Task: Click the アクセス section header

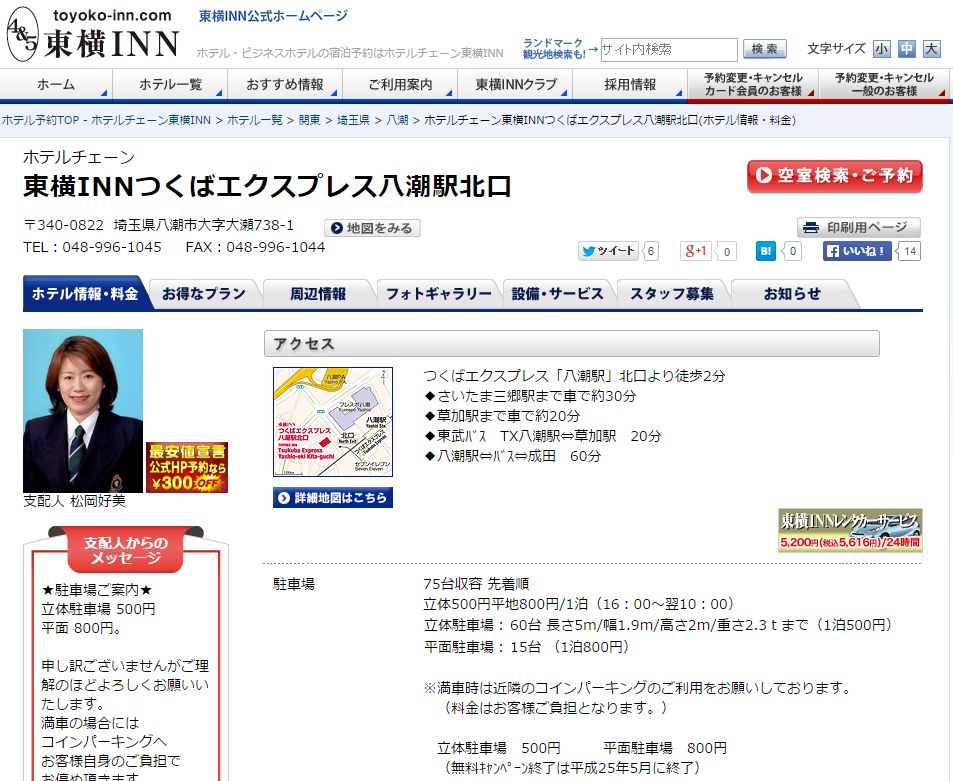Action: (x=571, y=343)
